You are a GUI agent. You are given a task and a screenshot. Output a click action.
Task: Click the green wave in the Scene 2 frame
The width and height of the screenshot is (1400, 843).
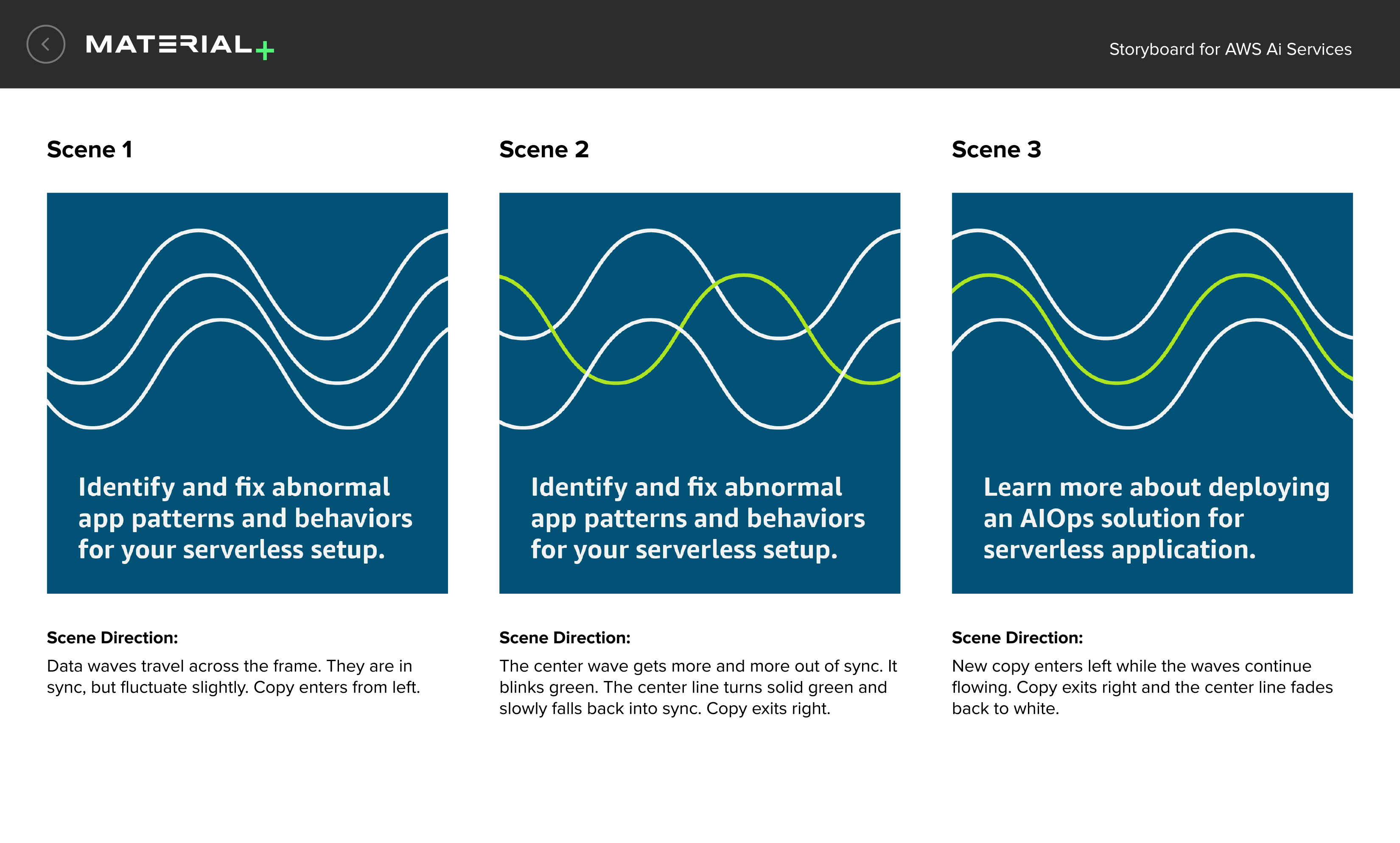tap(744, 276)
